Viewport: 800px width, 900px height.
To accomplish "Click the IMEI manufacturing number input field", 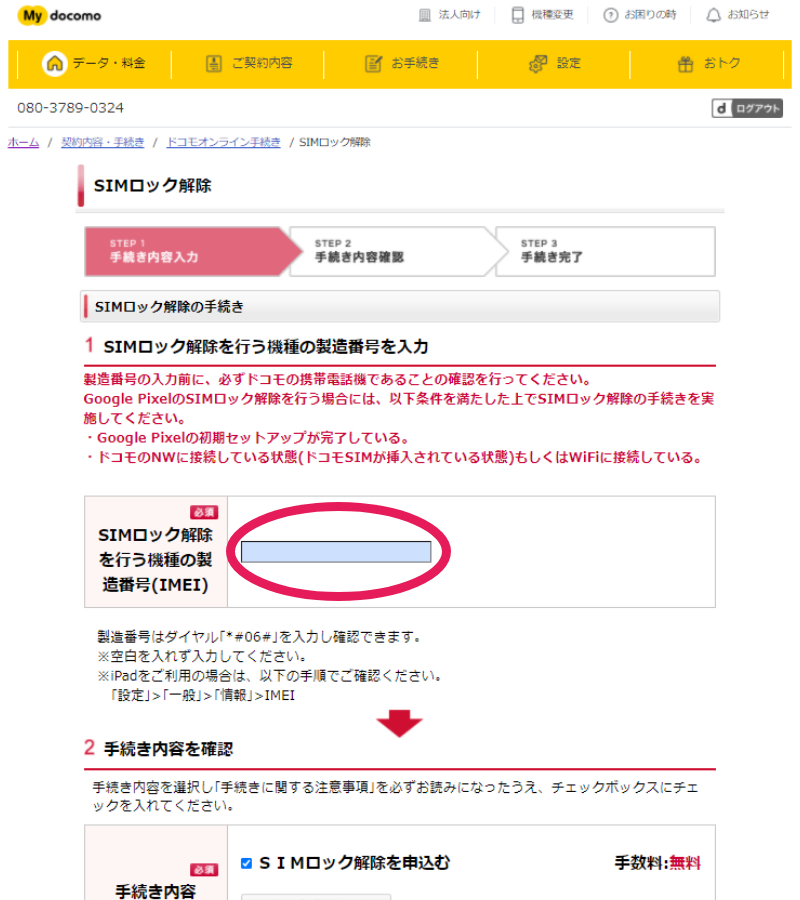I will point(334,551).
